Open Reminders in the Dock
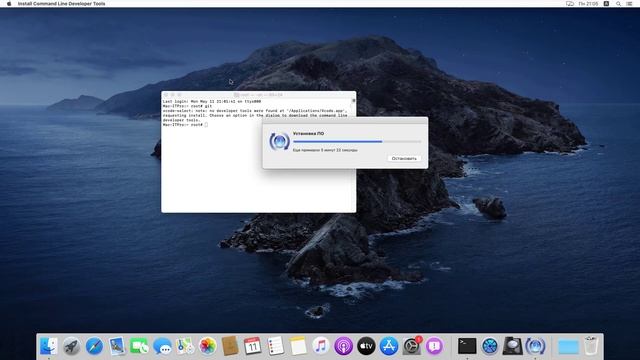 click(276, 346)
